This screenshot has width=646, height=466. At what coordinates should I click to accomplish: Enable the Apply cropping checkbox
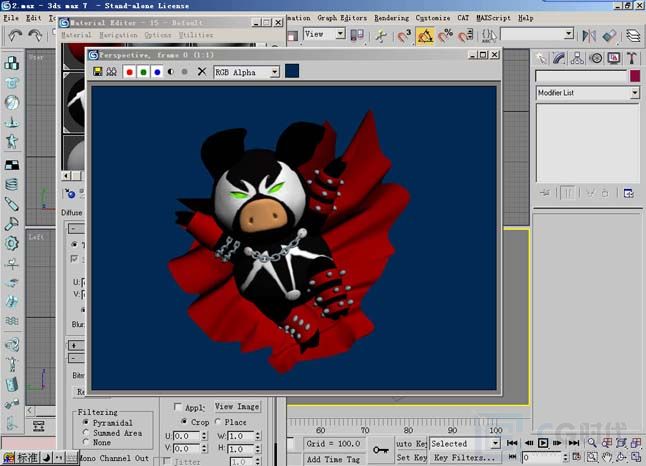pyautogui.click(x=178, y=407)
